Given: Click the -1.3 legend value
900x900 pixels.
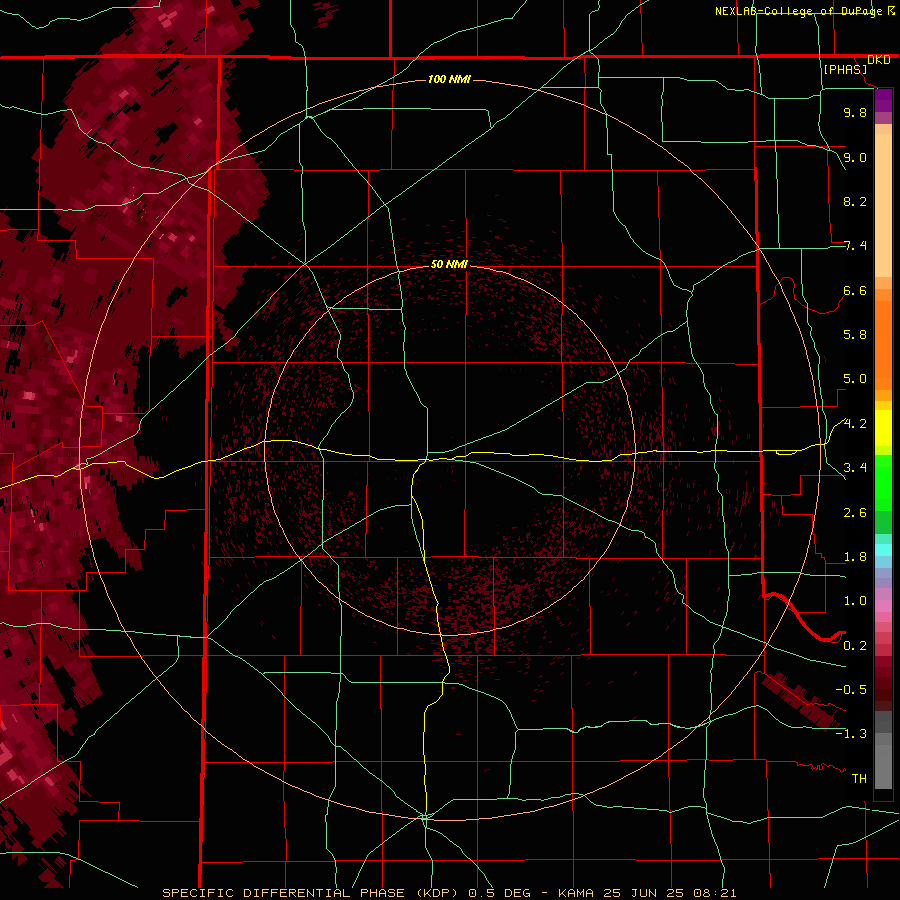Looking at the screenshot, I should tap(851, 734).
